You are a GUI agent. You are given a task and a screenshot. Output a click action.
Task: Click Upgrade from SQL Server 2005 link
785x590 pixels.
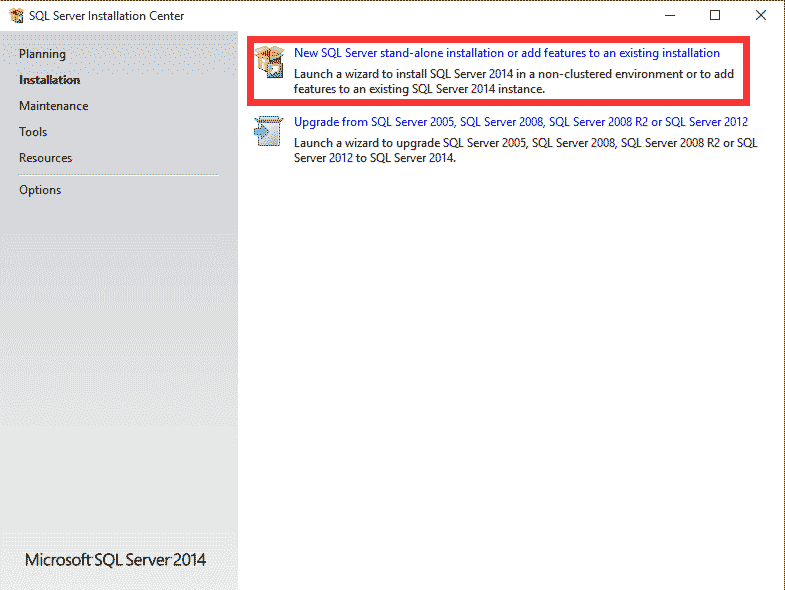click(x=520, y=122)
